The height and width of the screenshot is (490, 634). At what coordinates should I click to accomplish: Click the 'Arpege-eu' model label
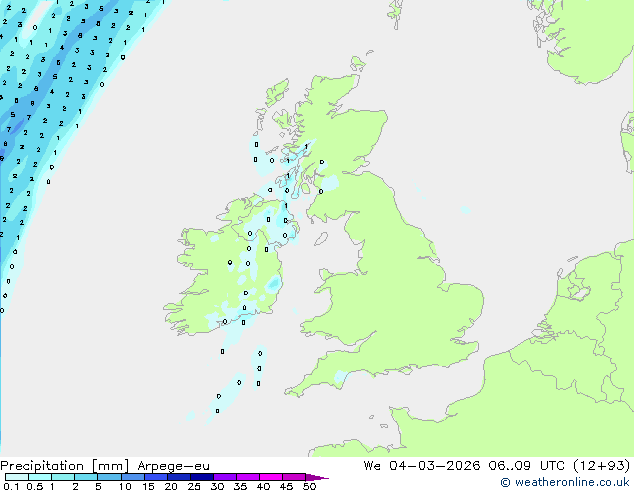(x=173, y=466)
